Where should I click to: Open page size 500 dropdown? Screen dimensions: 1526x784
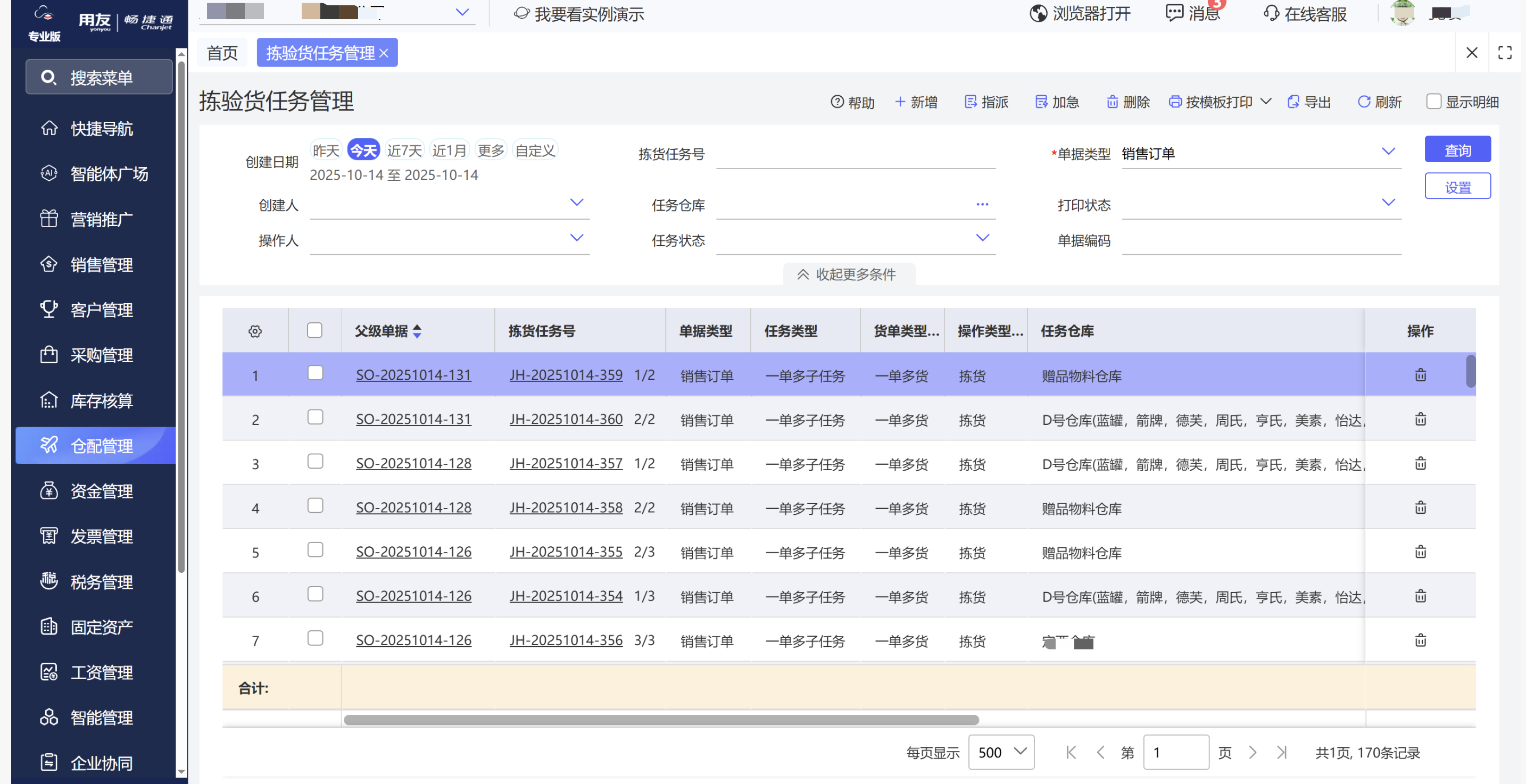pos(1000,752)
